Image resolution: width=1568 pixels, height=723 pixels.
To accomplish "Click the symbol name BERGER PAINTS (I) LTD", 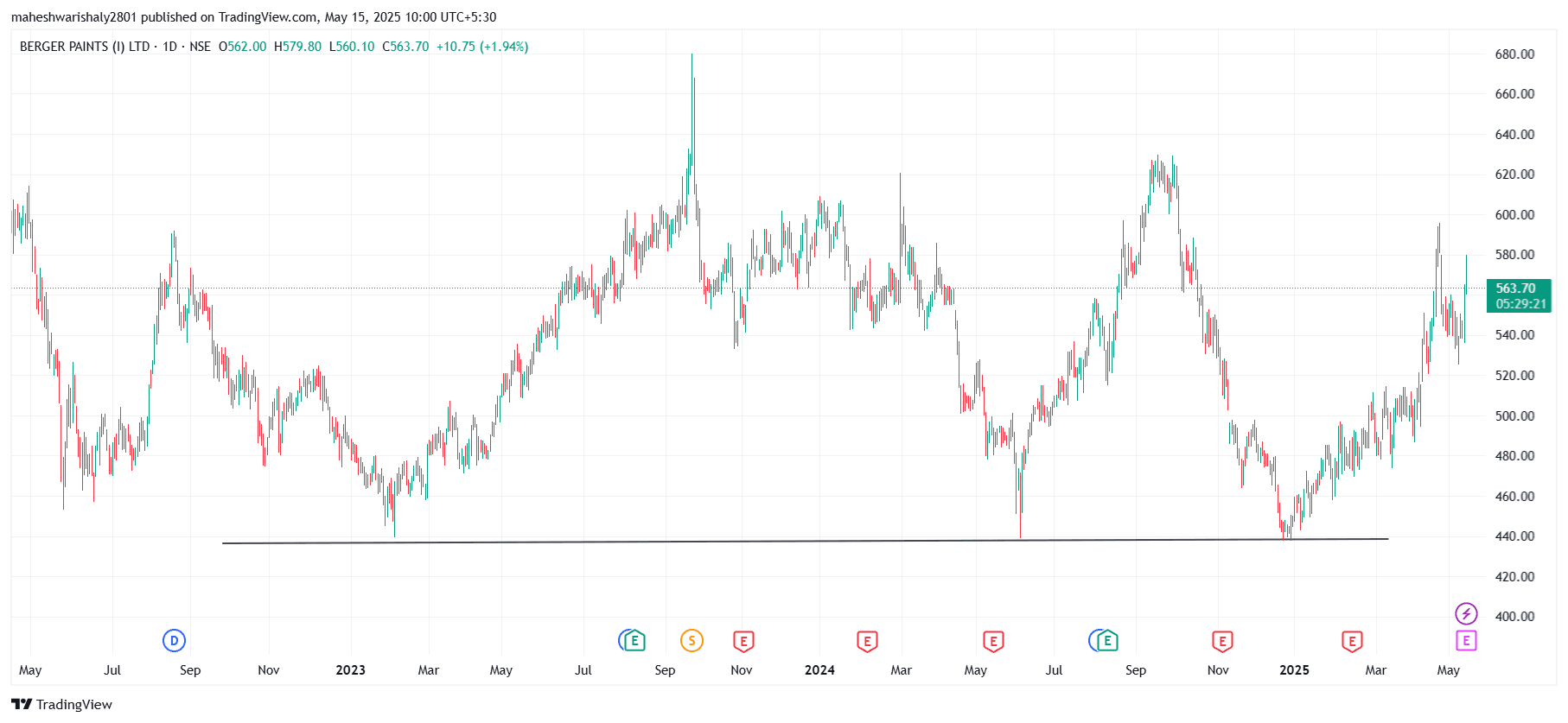I will [x=85, y=47].
